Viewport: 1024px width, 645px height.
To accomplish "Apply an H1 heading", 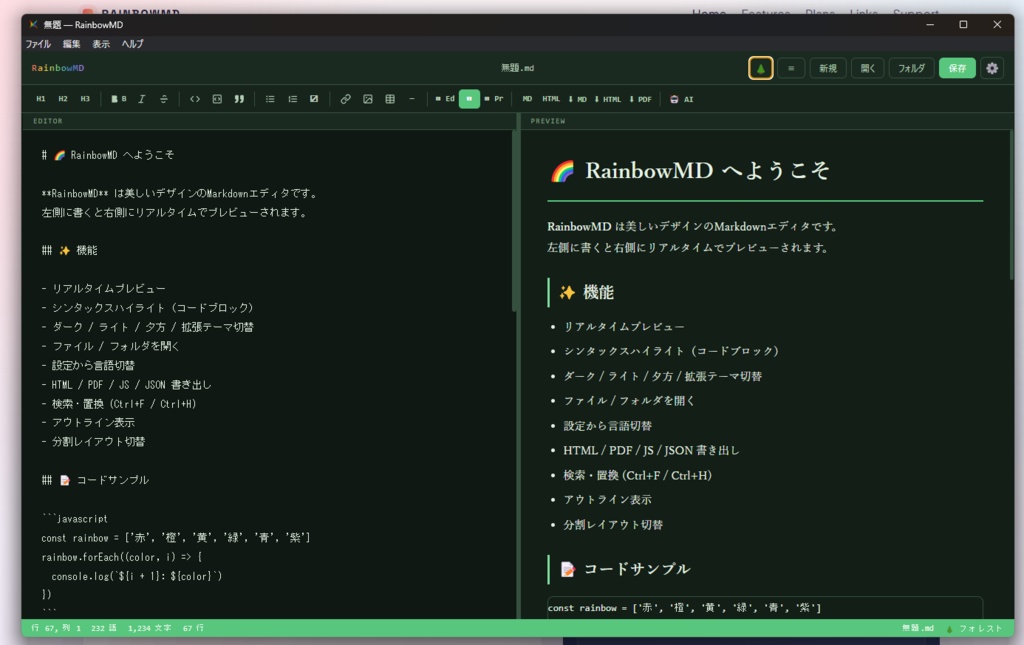I will point(40,98).
